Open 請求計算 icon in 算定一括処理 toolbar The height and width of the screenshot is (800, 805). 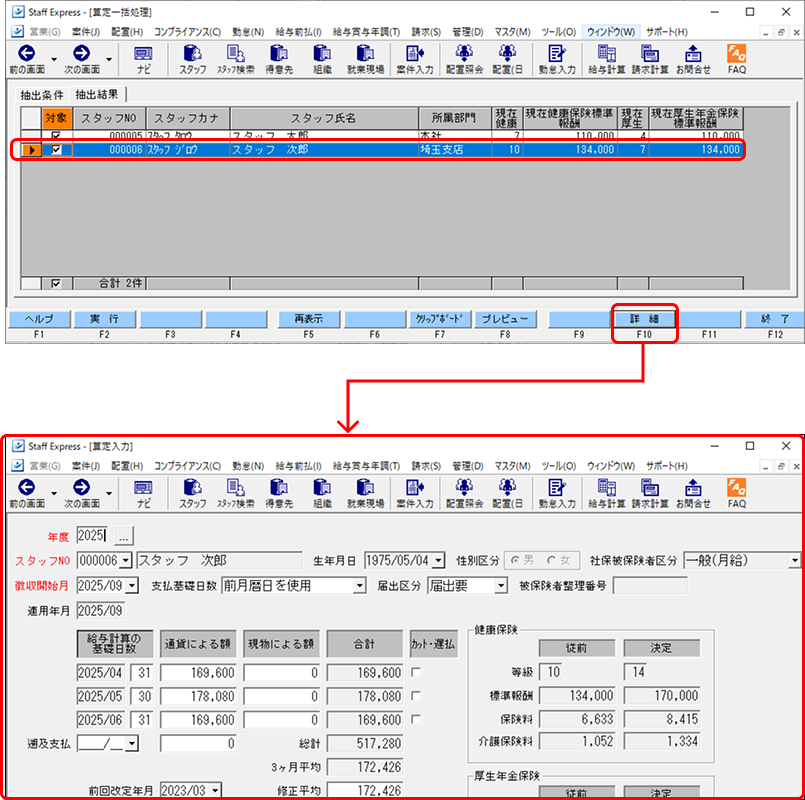click(x=649, y=54)
